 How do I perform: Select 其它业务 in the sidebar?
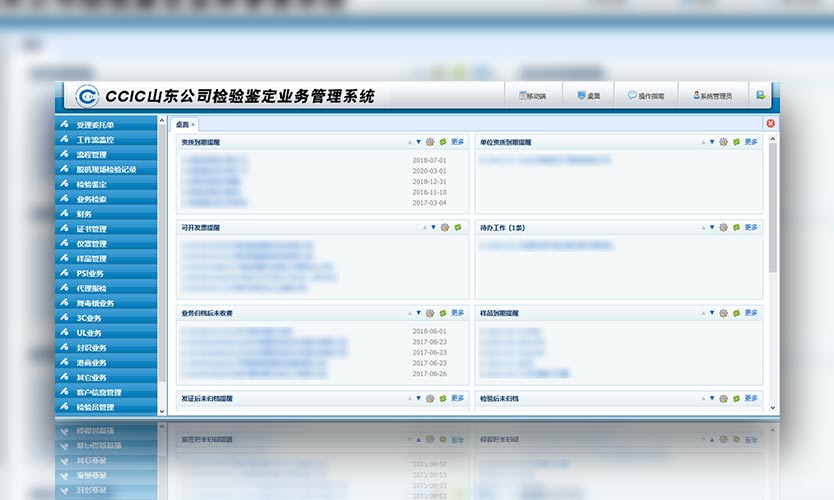pos(106,378)
